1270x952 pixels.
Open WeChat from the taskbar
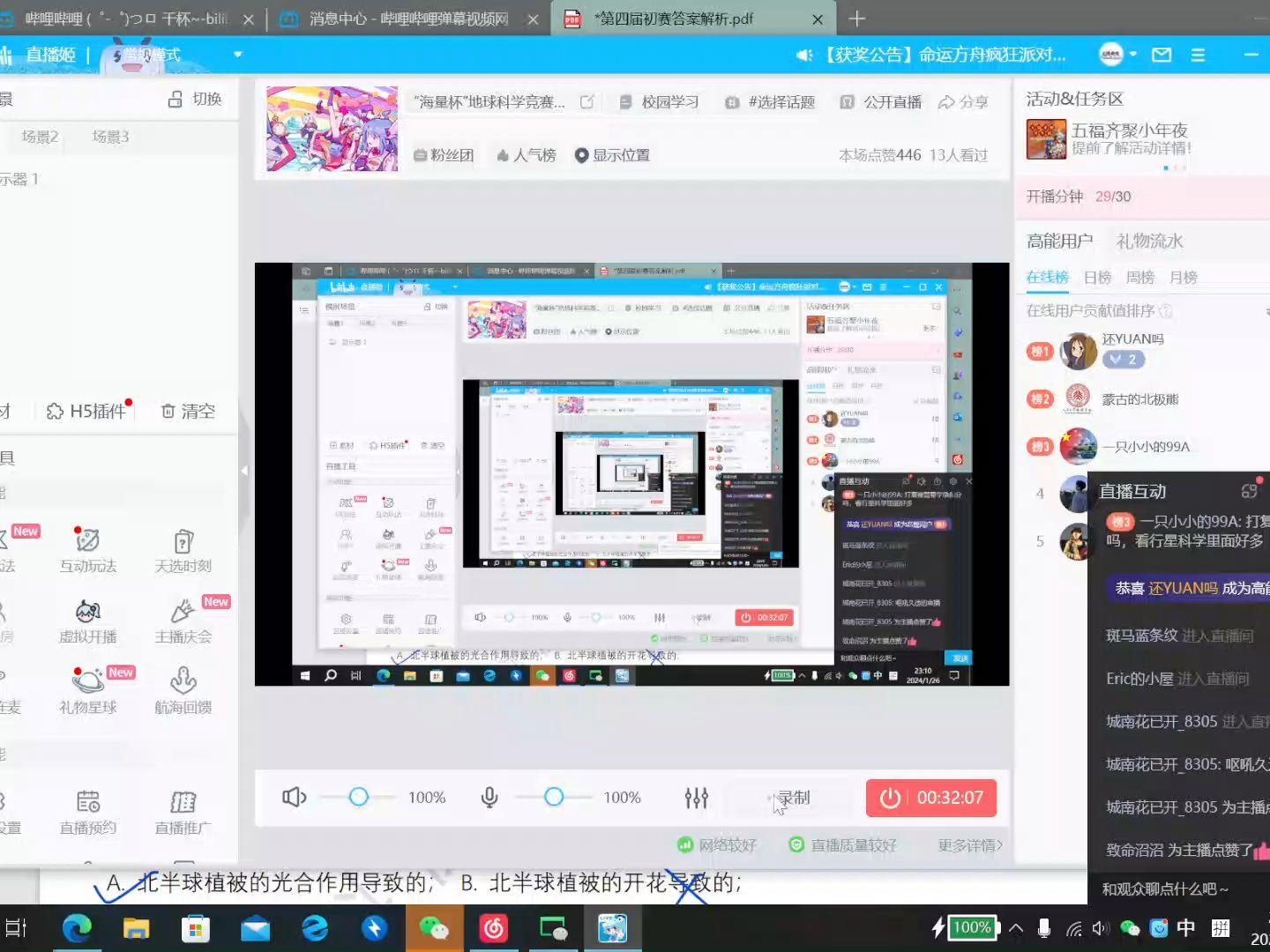[433, 928]
